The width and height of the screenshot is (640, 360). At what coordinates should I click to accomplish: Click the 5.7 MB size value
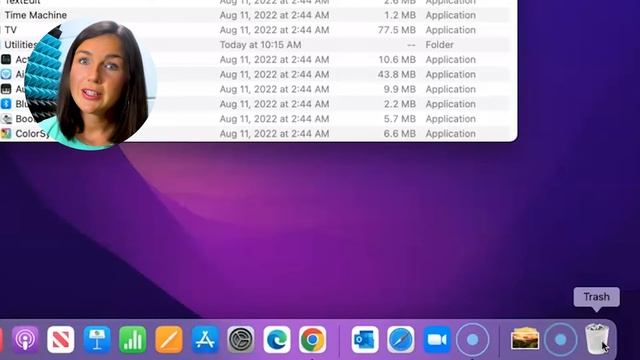click(400, 119)
